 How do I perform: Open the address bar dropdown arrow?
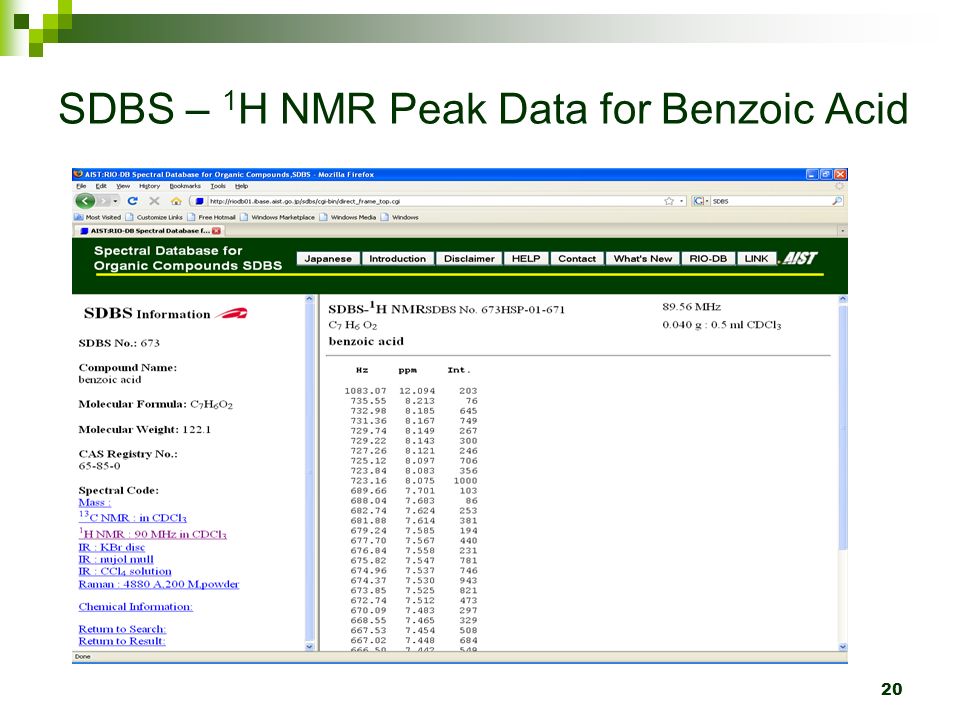pyautogui.click(x=681, y=201)
